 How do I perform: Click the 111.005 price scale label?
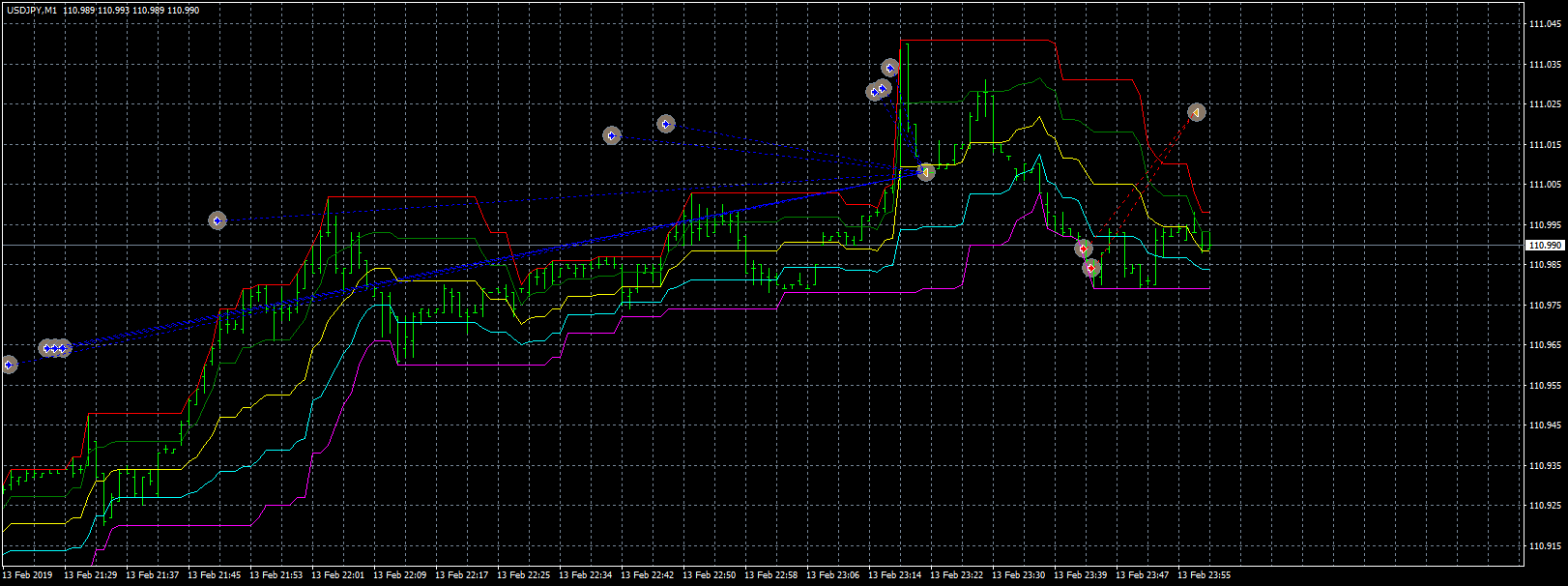click(1545, 185)
